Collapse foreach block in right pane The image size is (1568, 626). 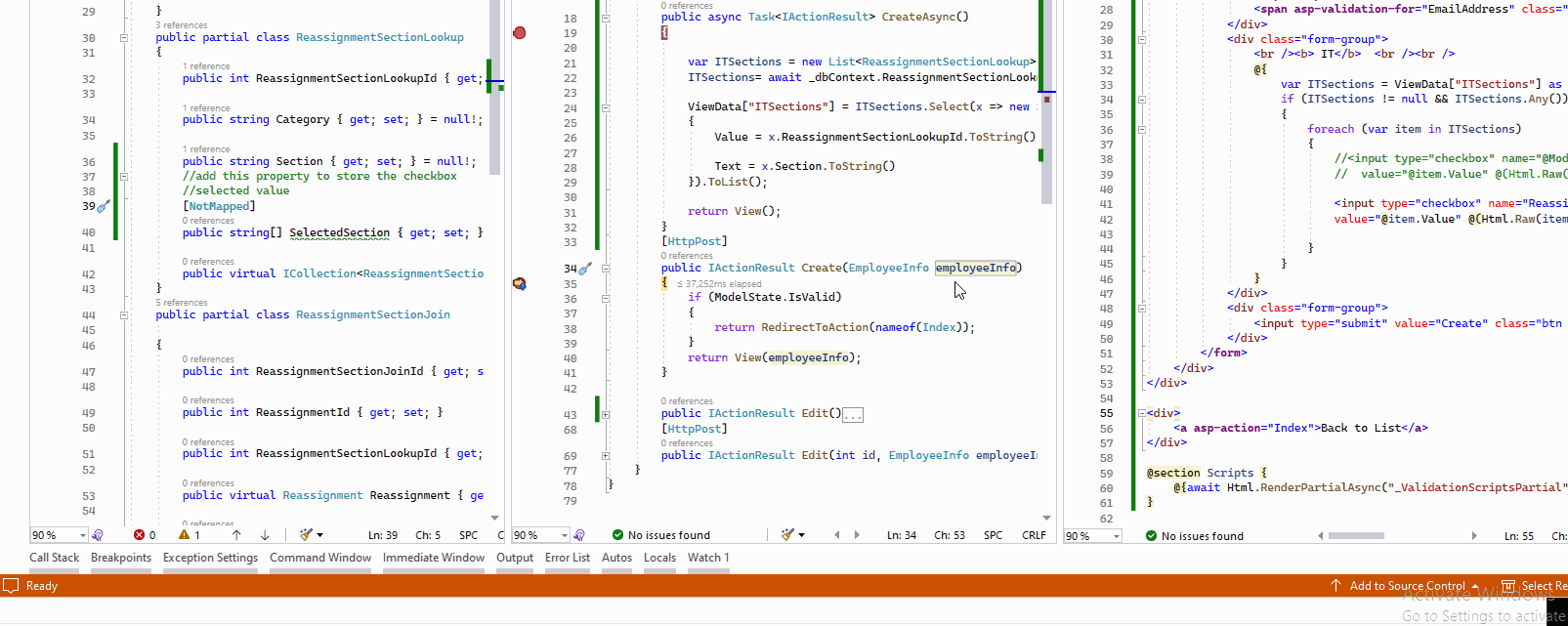[x=1141, y=129]
